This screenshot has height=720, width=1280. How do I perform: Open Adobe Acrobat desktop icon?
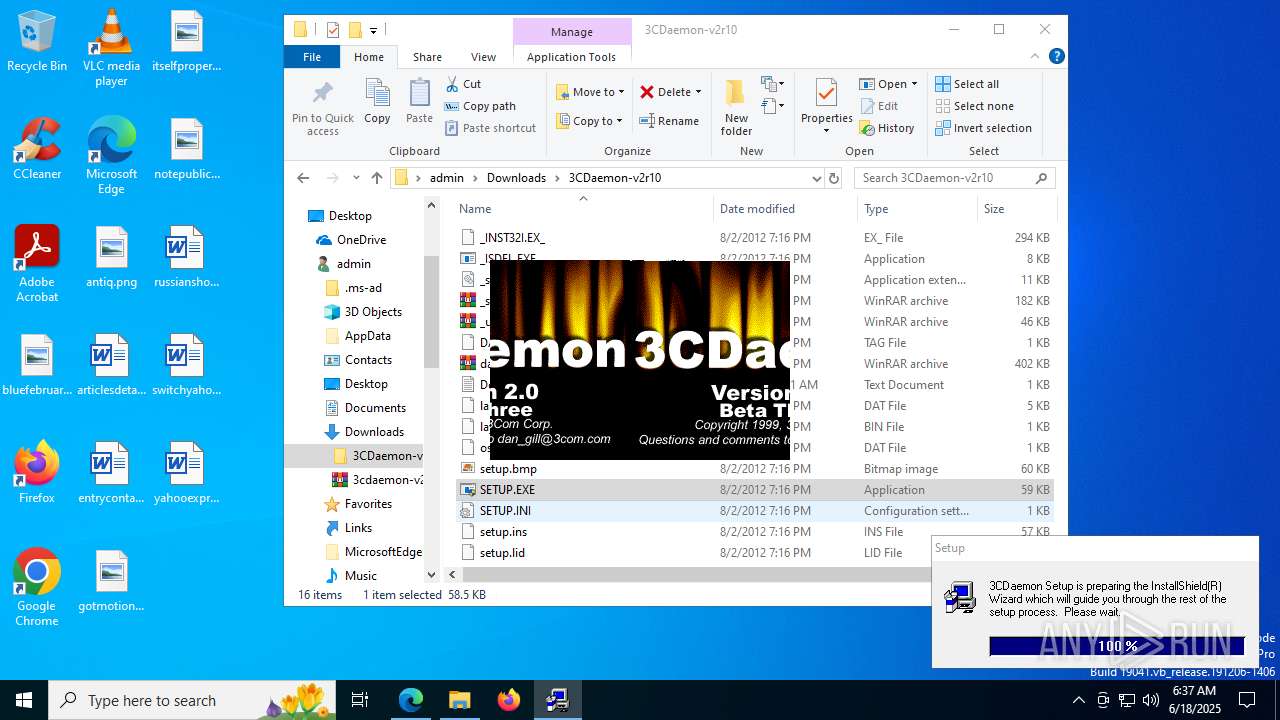click(x=37, y=264)
